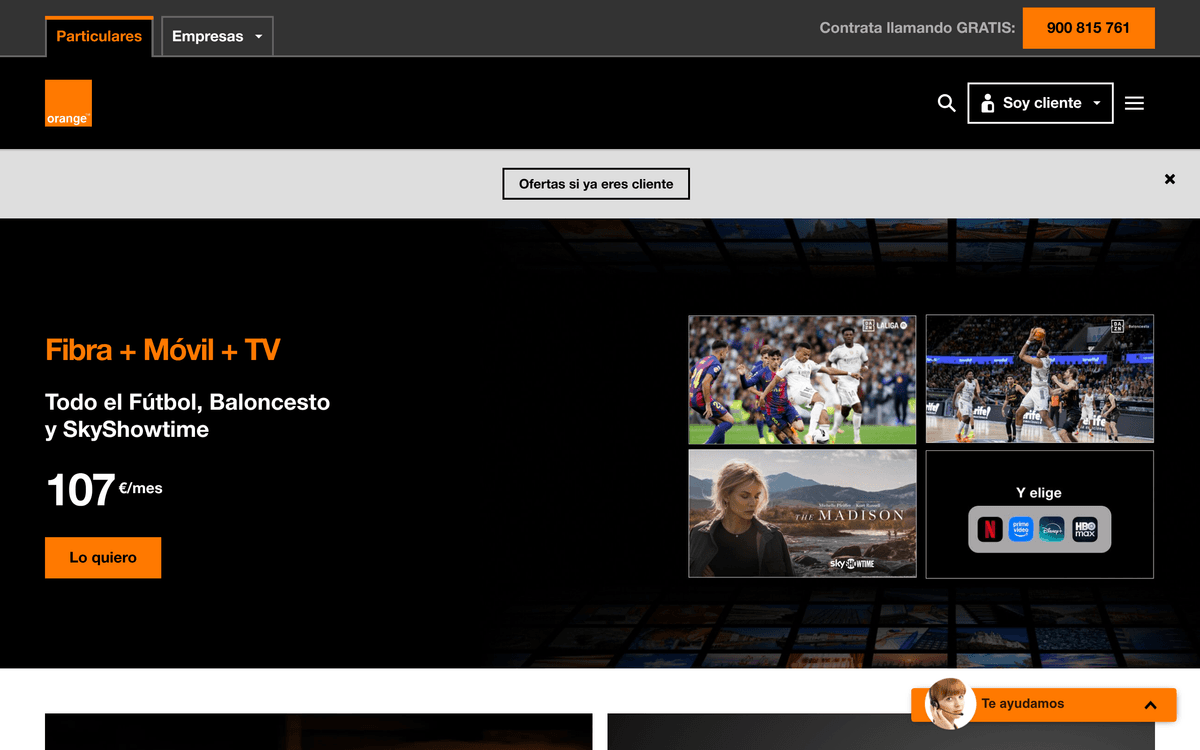Viewport: 1200px width, 750px height.
Task: Close the customer offers banner
Action: 1169,179
